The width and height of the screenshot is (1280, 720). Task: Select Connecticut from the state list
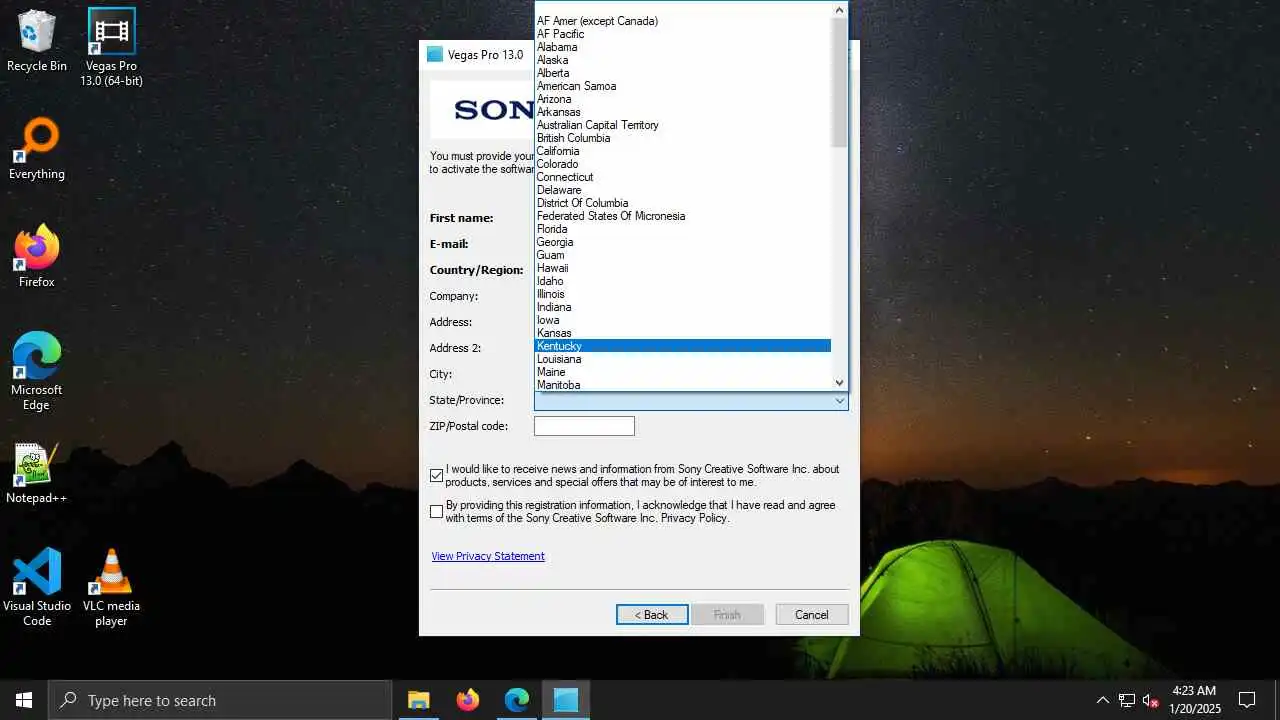point(683,177)
